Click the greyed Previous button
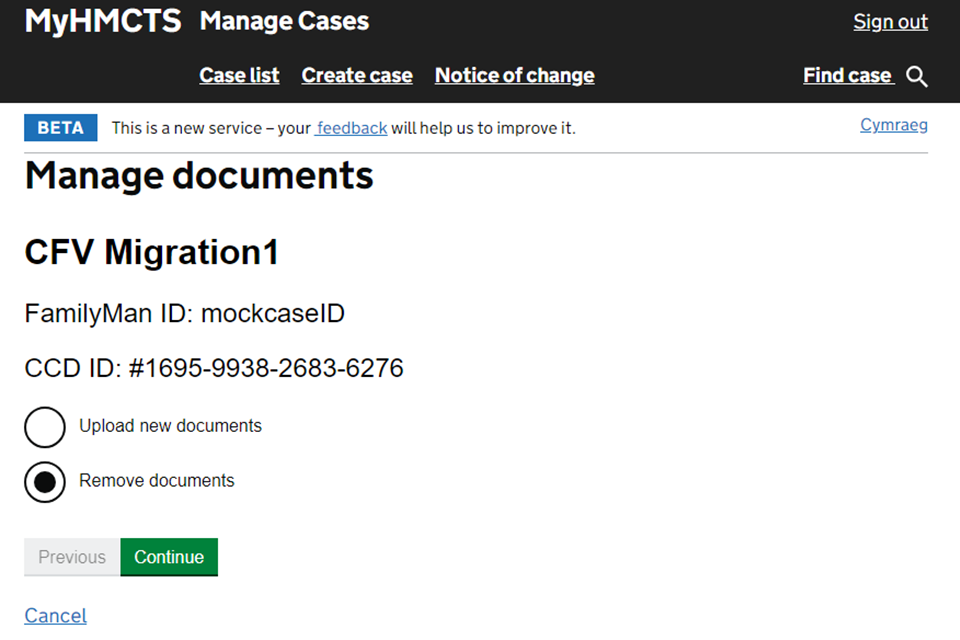The image size is (960, 640). (72, 557)
